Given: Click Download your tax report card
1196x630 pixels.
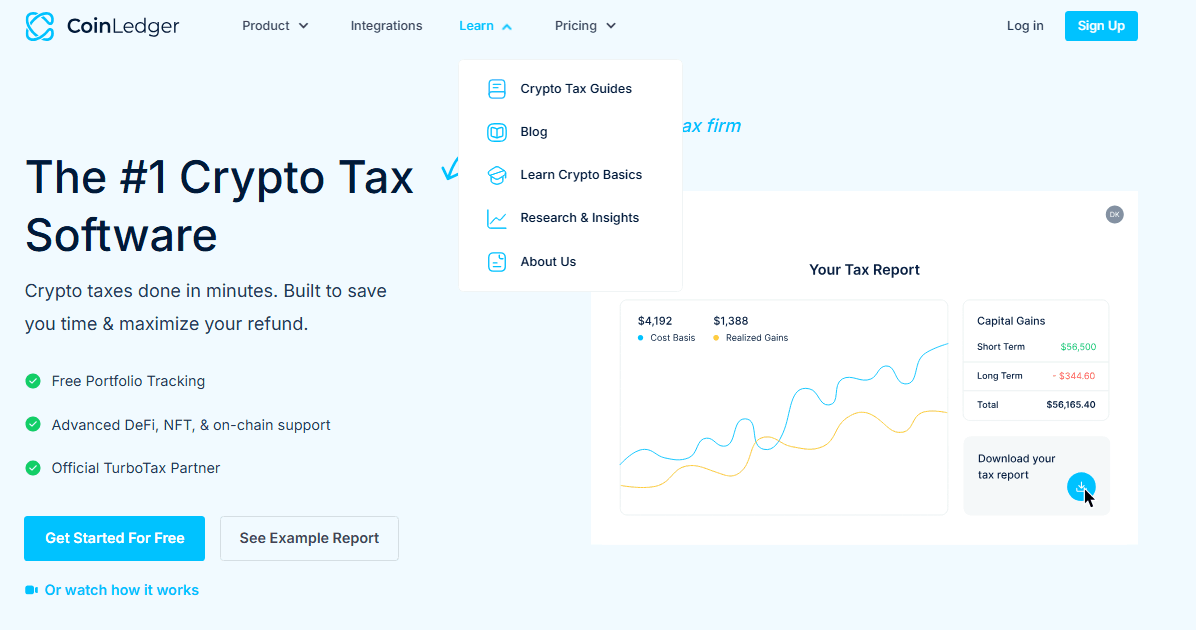Looking at the screenshot, I should (x=1036, y=476).
